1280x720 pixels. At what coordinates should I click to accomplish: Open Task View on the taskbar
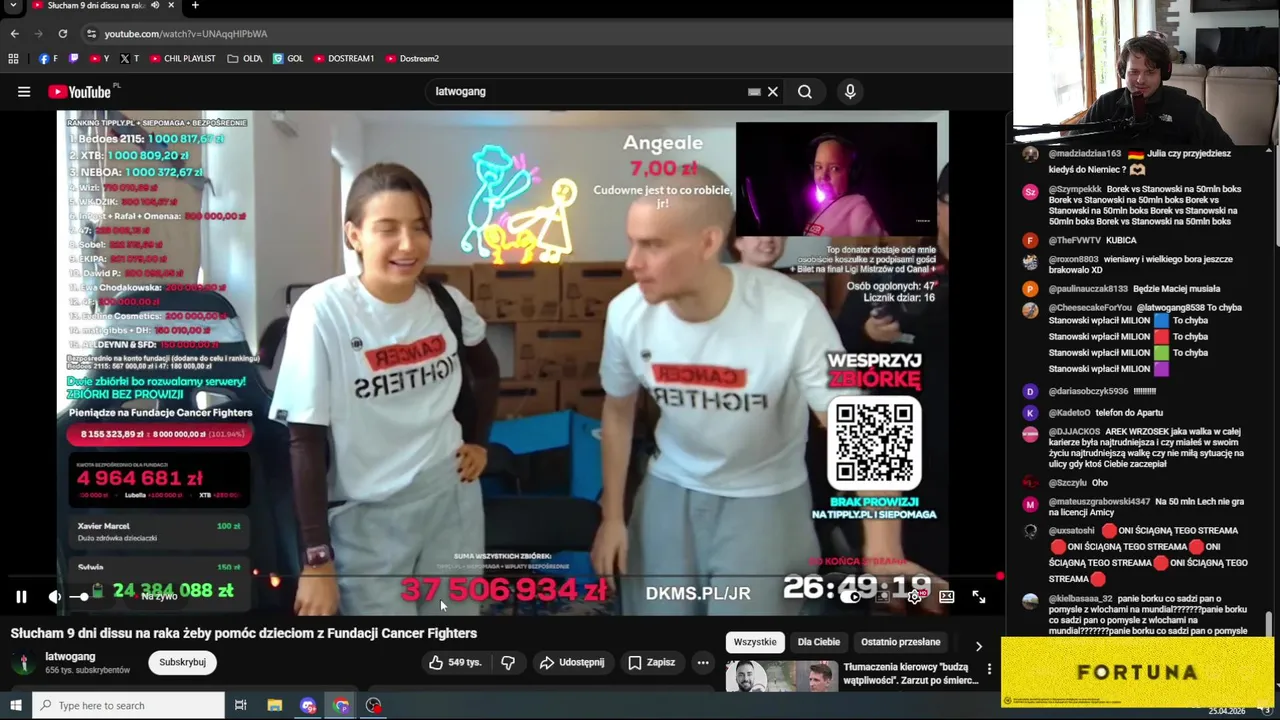click(241, 706)
